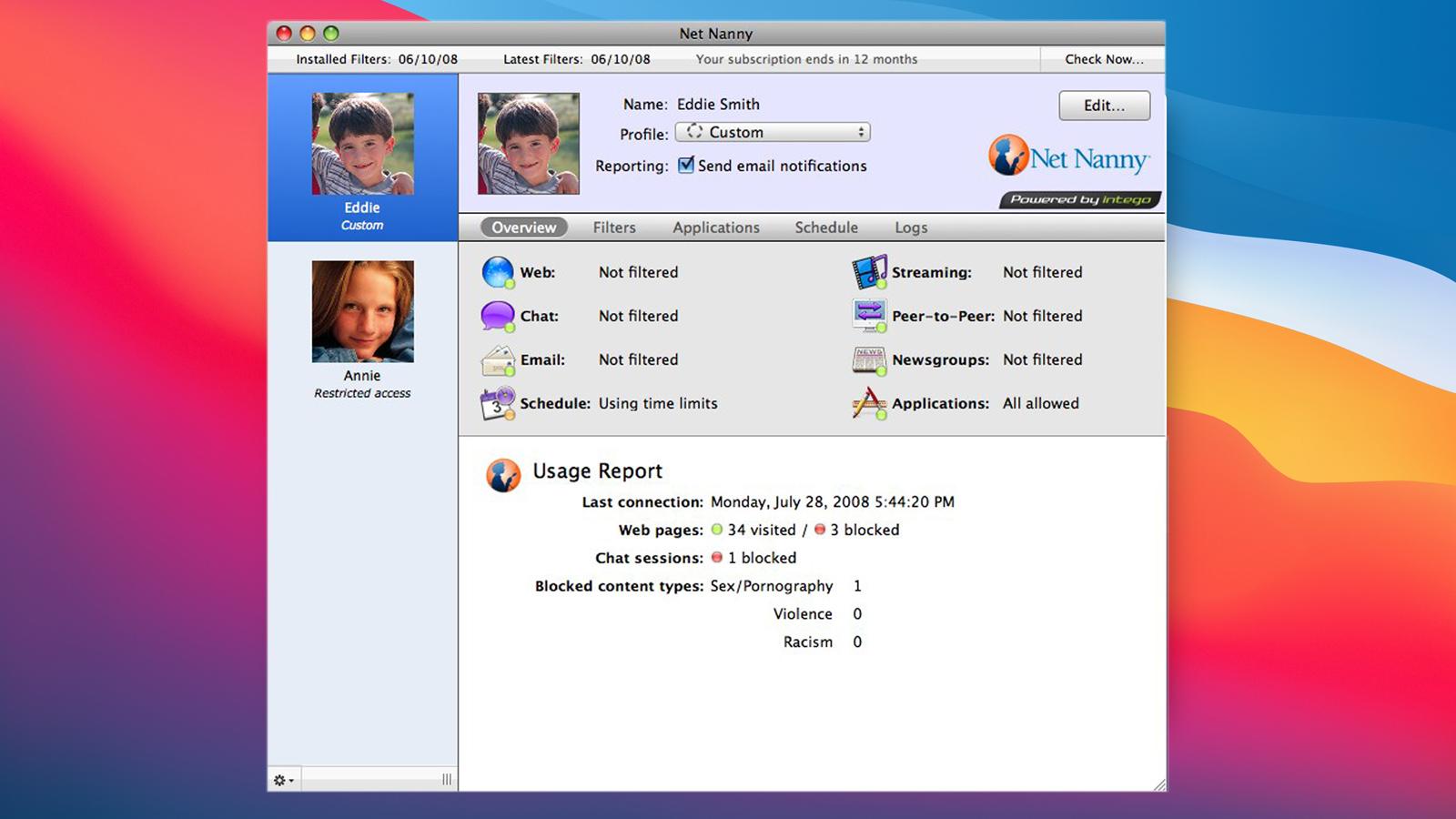Click the green visited pages indicator
1456x819 pixels.
point(717,530)
